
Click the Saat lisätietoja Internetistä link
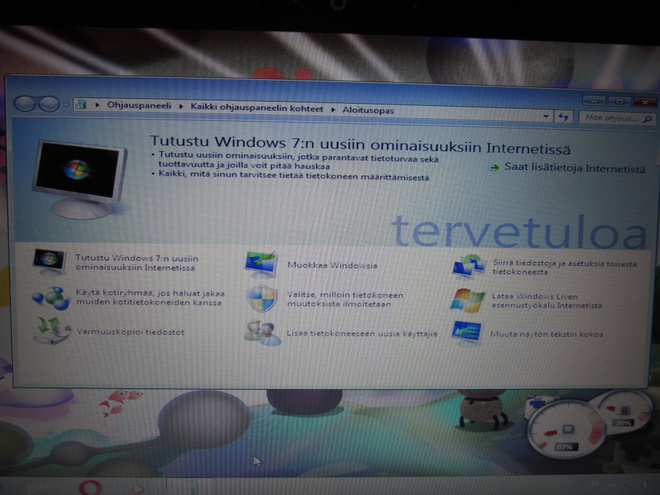pyautogui.click(x=574, y=168)
